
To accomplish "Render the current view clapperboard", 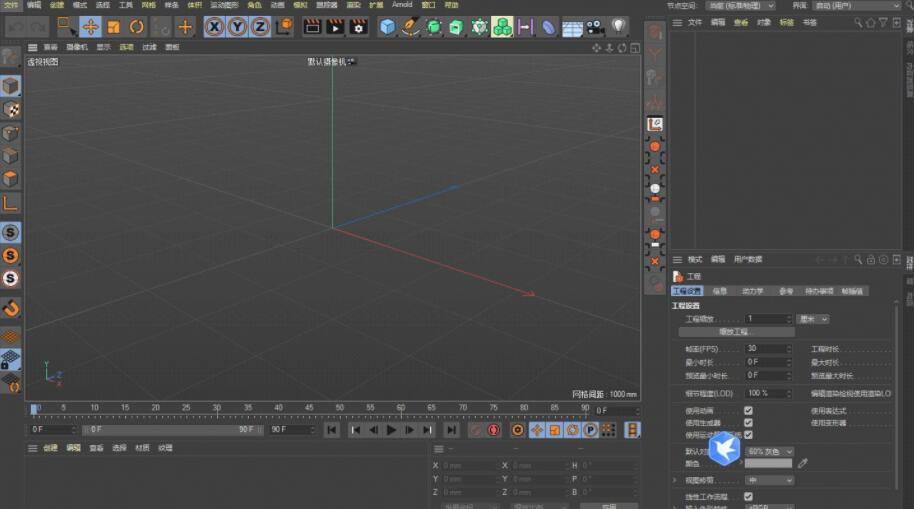I will click(312, 27).
